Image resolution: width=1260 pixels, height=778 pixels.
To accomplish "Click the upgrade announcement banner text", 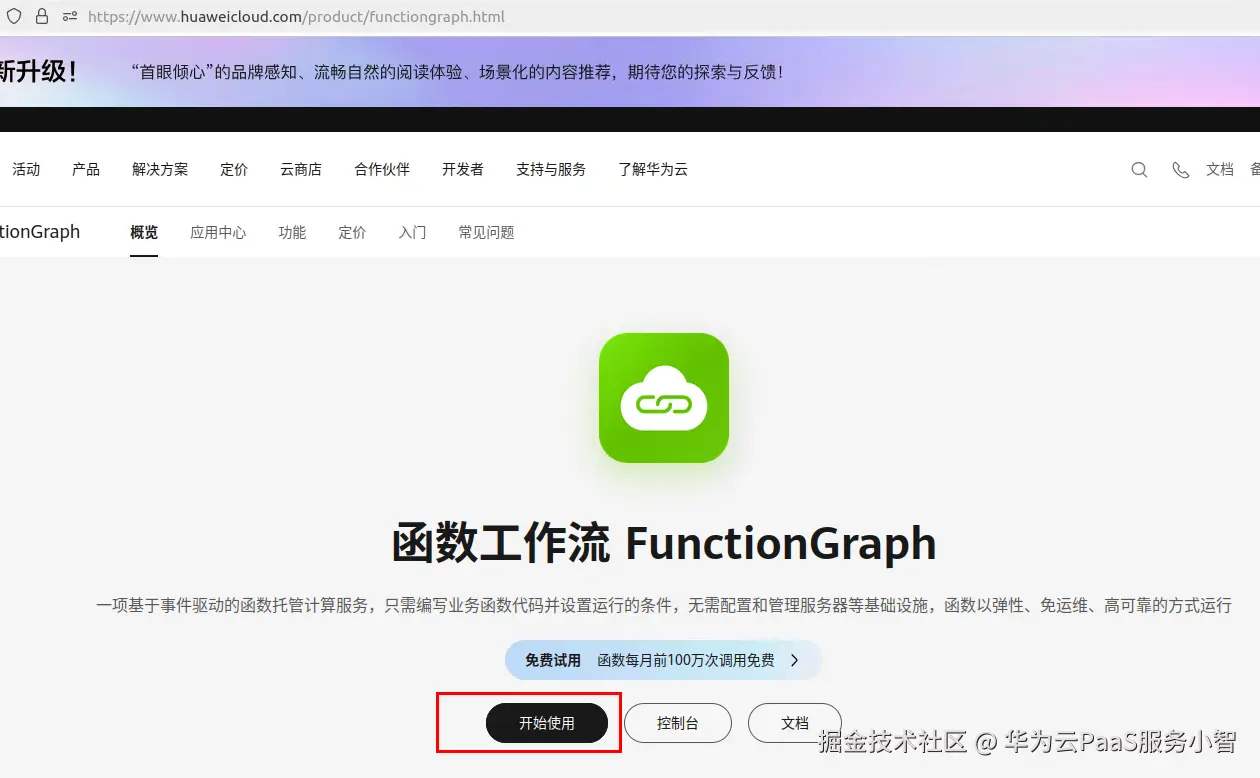I will click(x=457, y=72).
